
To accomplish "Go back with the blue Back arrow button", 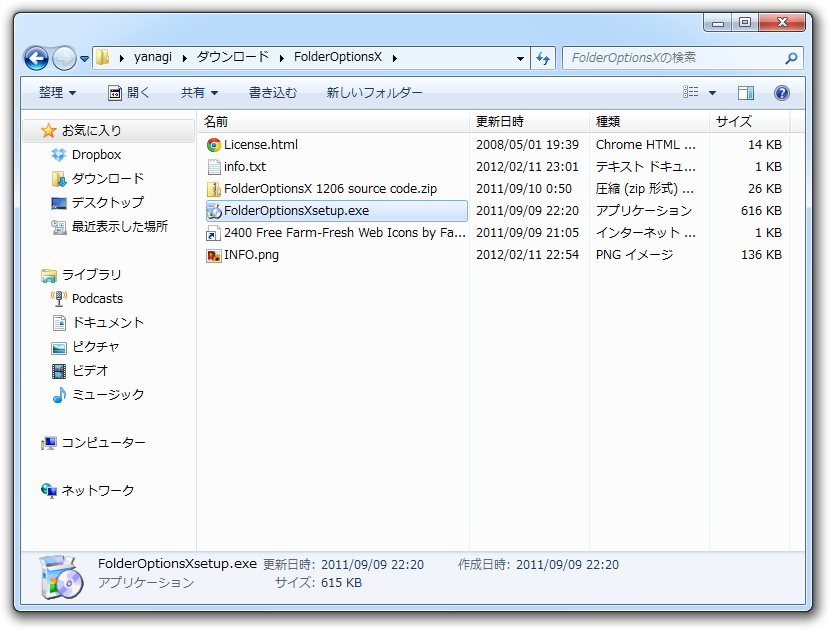I will pyautogui.click(x=36, y=58).
